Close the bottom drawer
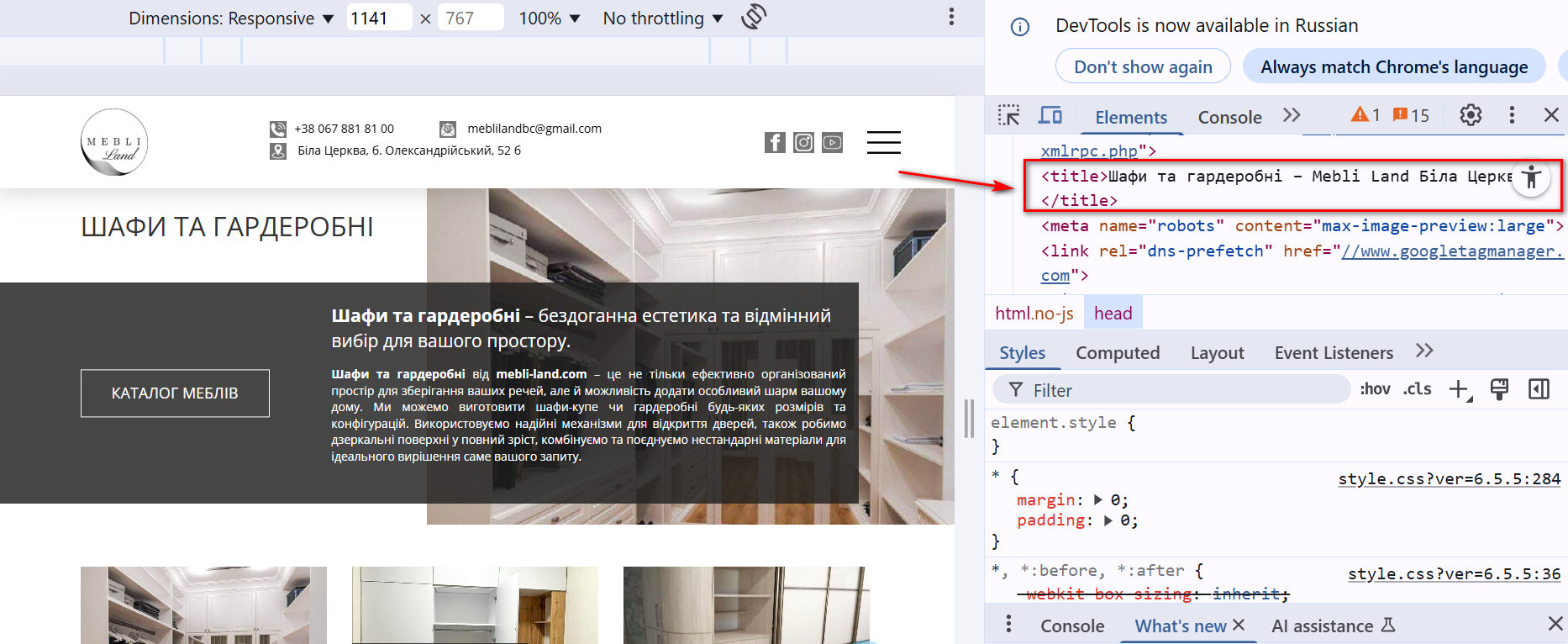 pyautogui.click(x=1555, y=624)
